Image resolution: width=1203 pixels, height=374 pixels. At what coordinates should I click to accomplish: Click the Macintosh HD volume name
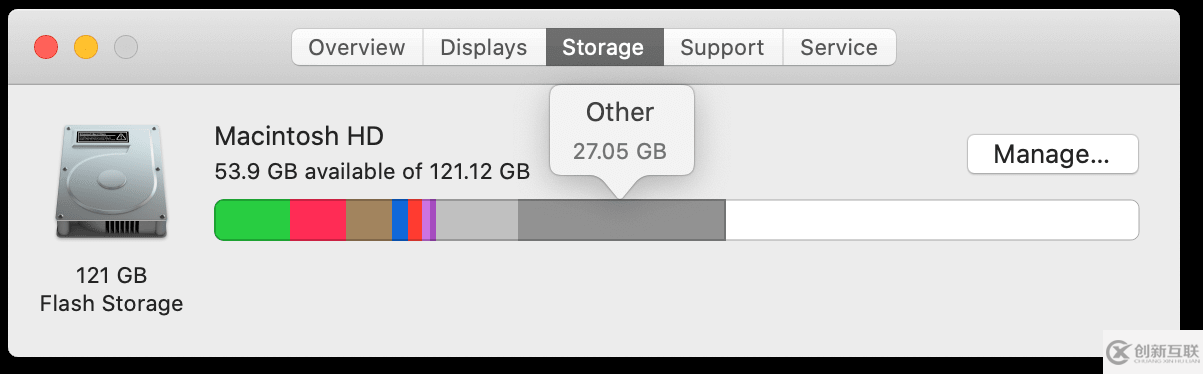[299, 136]
